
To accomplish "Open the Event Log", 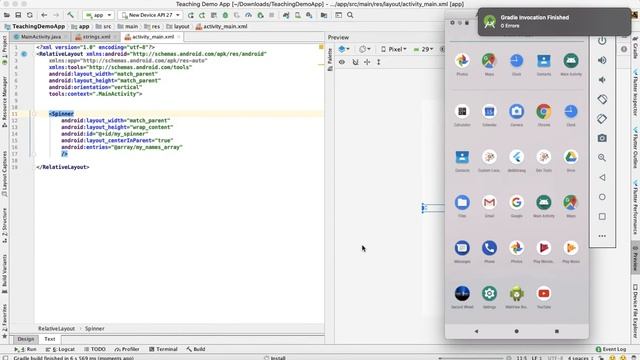I will pos(611,349).
